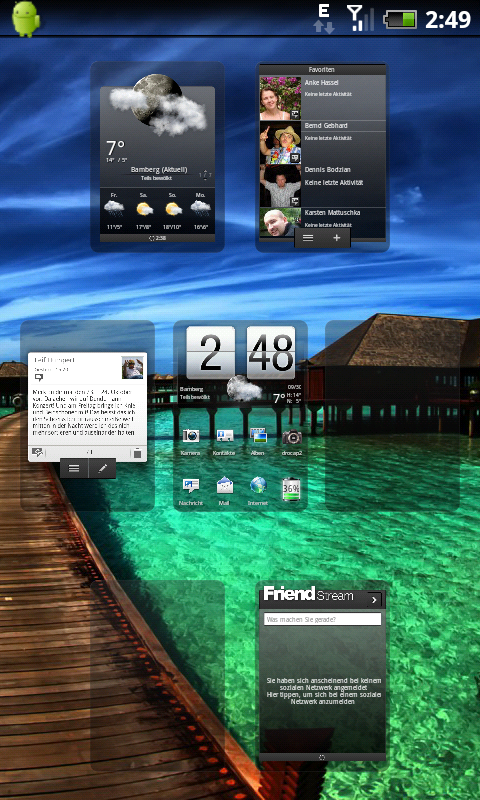Screen dimensions: 480x800
Task: Tap the signal strength status icon
Action: point(360,18)
